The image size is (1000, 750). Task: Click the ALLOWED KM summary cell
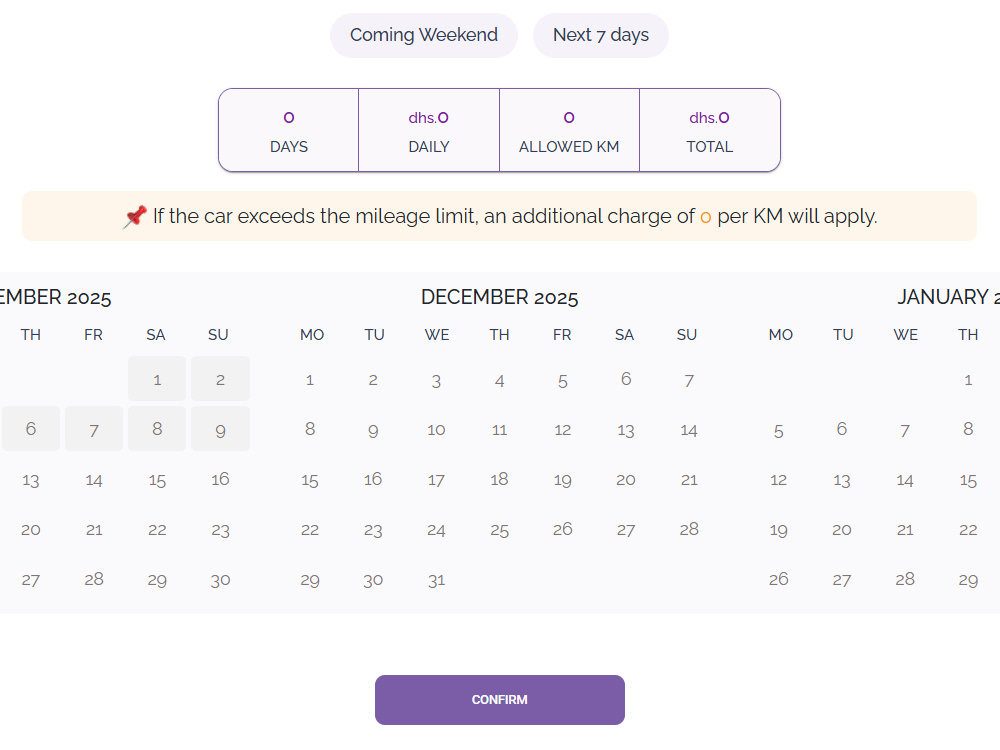pyautogui.click(x=569, y=130)
